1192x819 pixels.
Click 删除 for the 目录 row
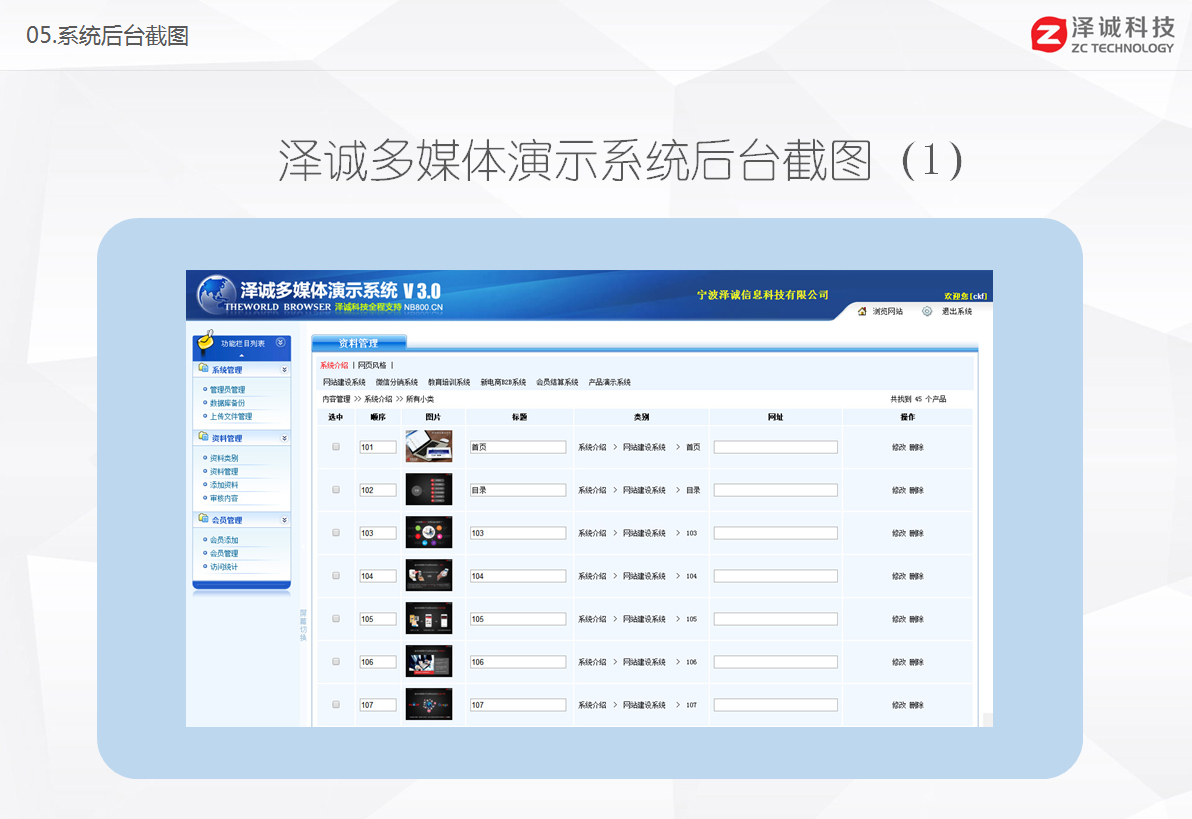pyautogui.click(x=916, y=490)
